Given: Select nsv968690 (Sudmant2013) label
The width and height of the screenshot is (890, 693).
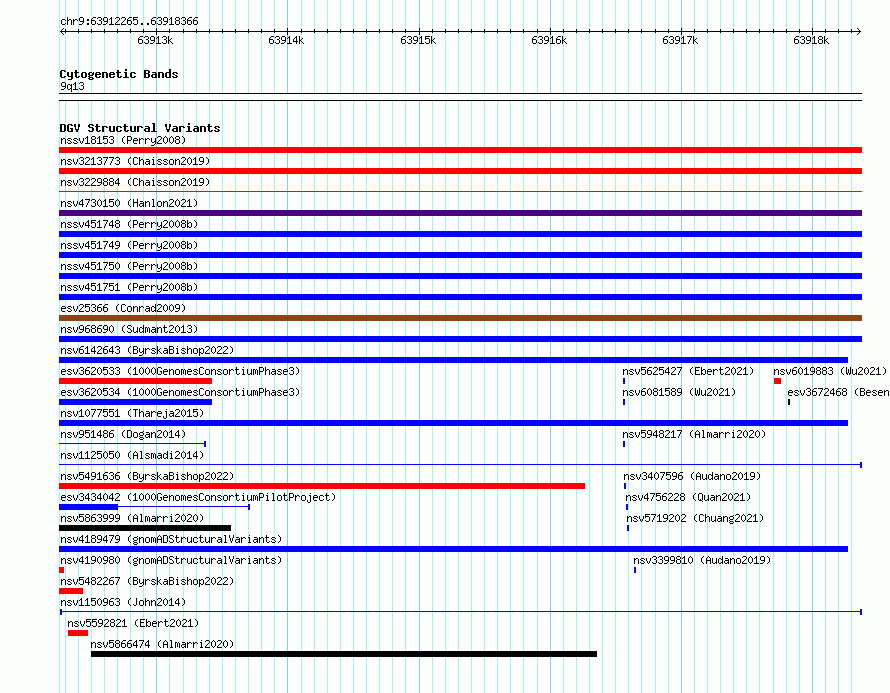Looking at the screenshot, I should [x=129, y=329].
